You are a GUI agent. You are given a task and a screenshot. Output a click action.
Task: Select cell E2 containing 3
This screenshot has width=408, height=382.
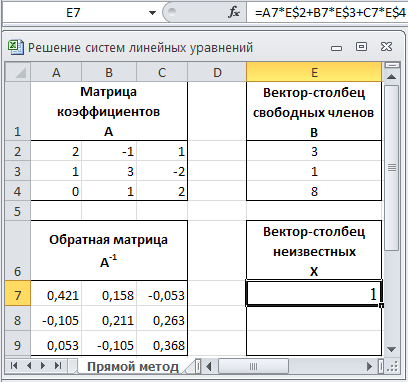coord(314,151)
